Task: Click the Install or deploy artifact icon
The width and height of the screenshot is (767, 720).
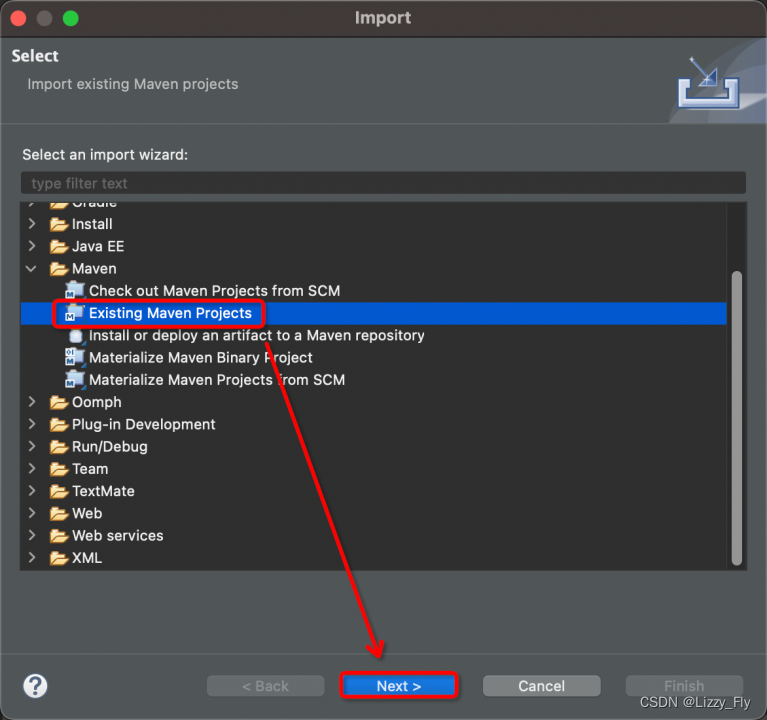Action: 76,336
